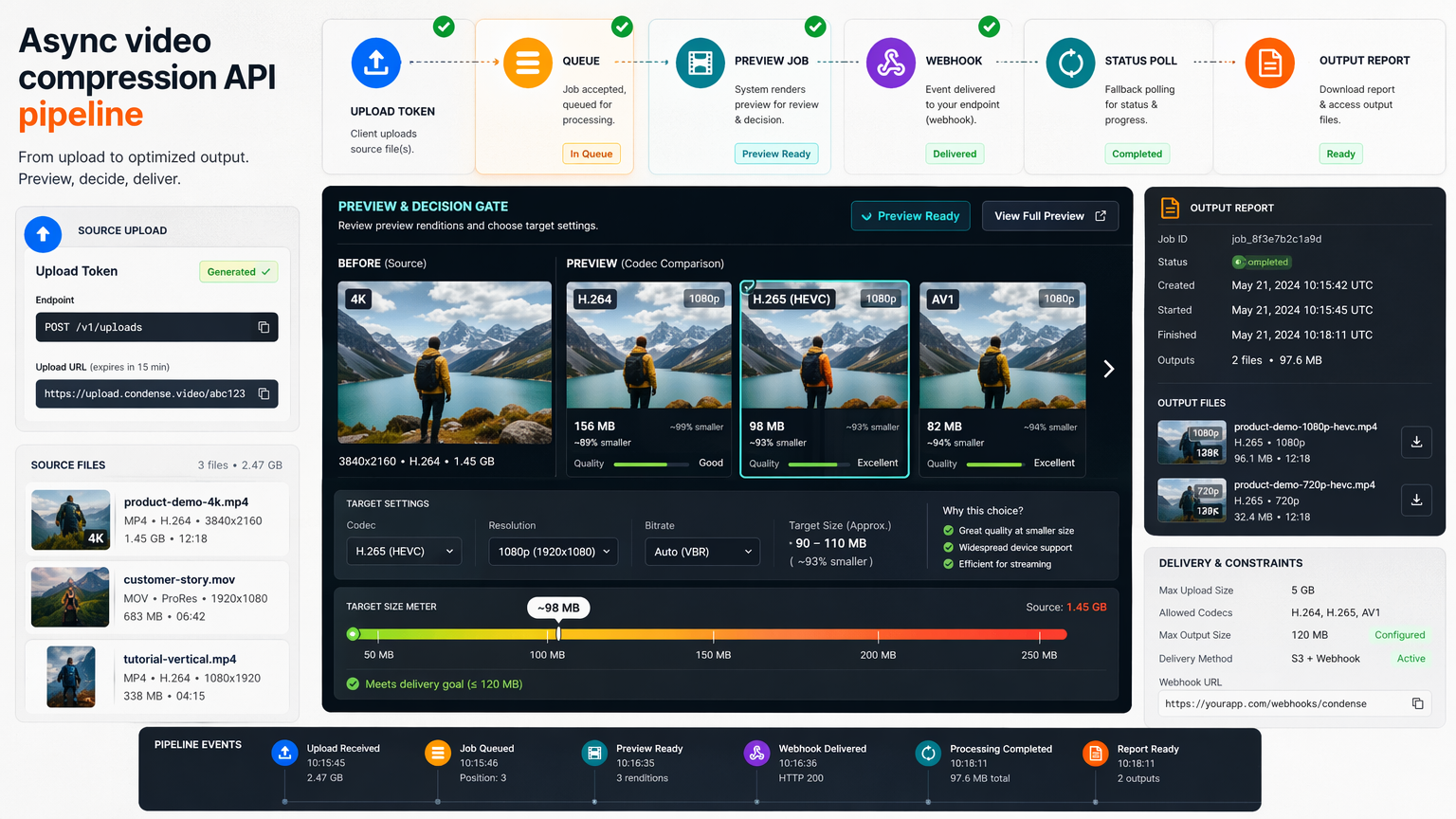Expand the Preview Ready dropdown button
This screenshot has height=819, width=1456.
pyautogui.click(x=910, y=216)
